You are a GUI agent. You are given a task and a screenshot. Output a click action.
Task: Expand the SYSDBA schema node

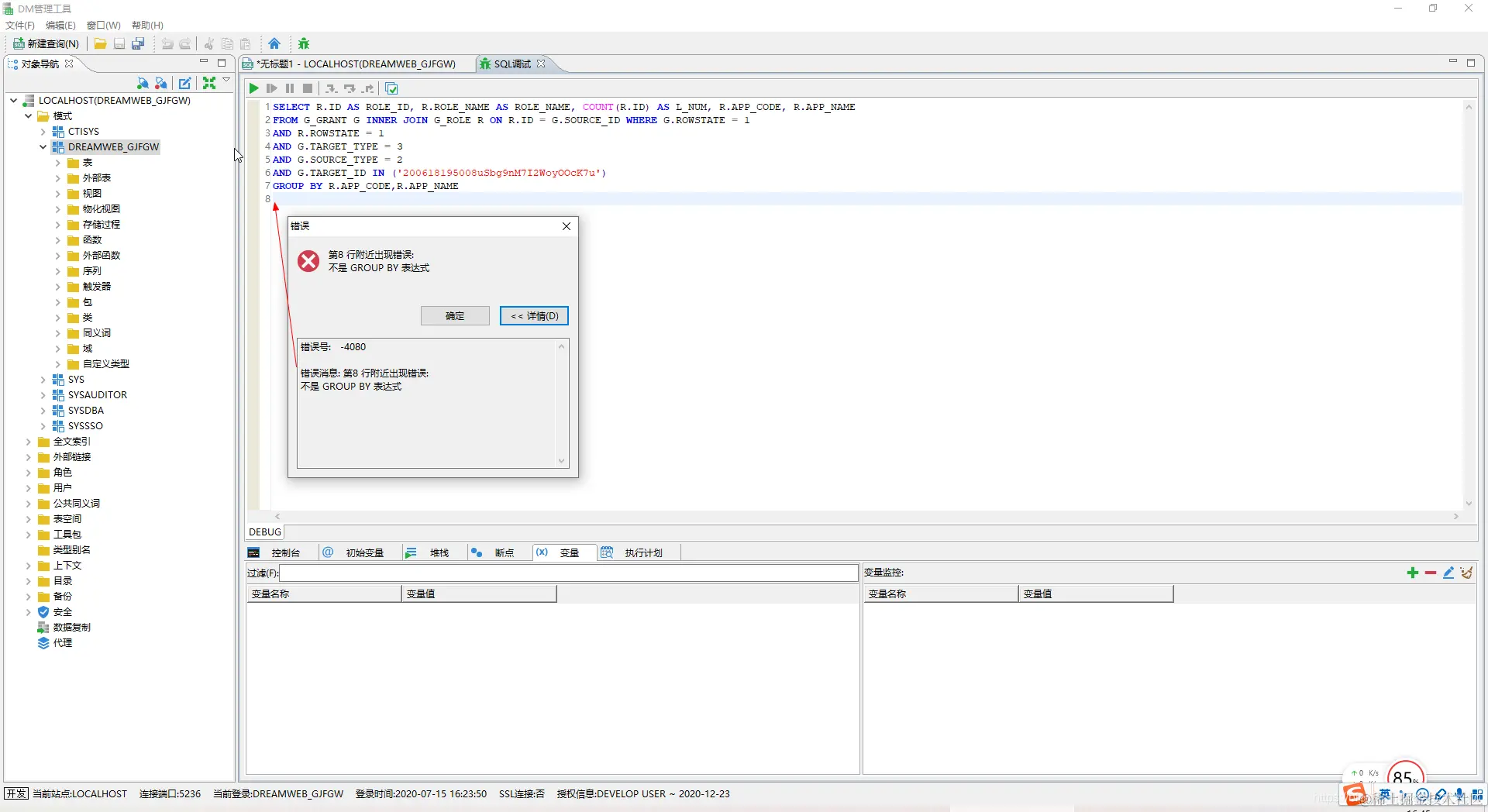pos(43,411)
